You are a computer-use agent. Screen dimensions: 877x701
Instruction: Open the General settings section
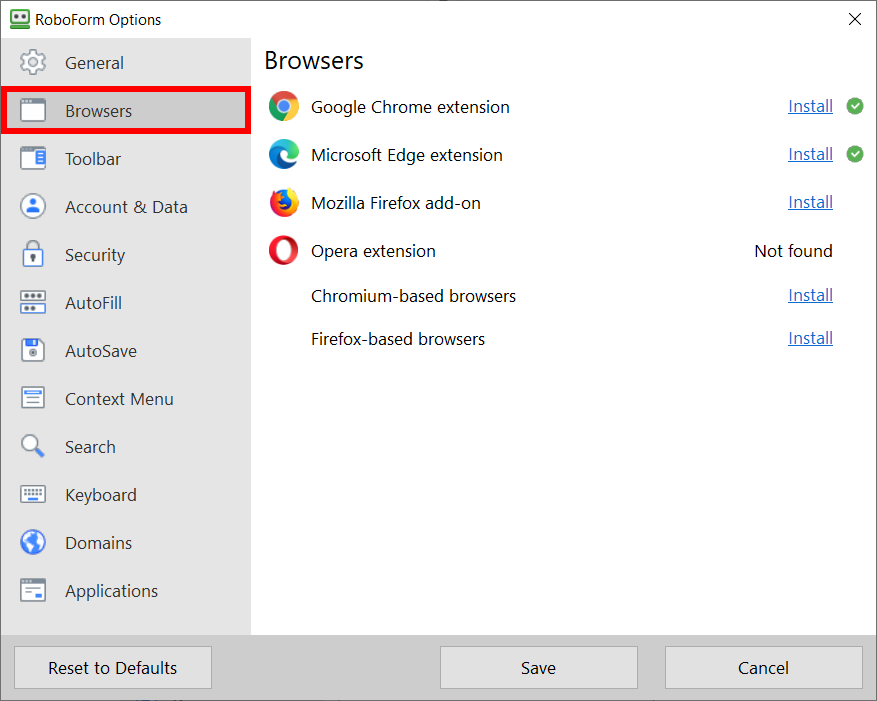click(126, 62)
